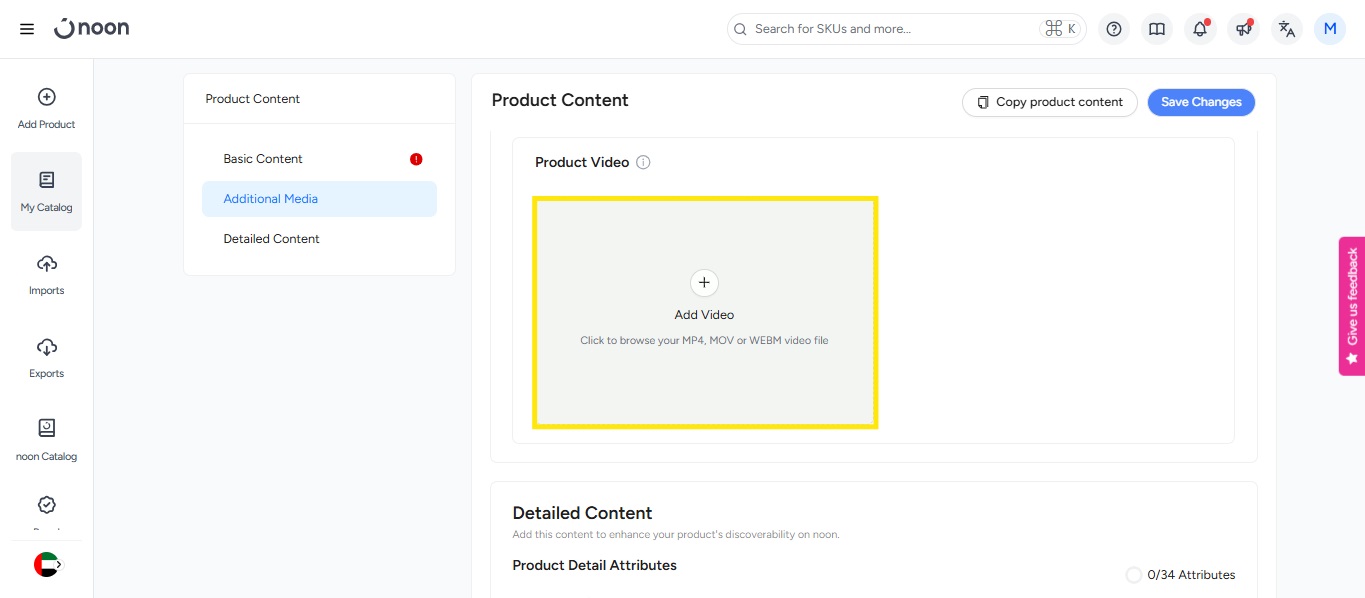The width and height of the screenshot is (1365, 598).
Task: Open the hamburger menu icon
Action: click(27, 29)
